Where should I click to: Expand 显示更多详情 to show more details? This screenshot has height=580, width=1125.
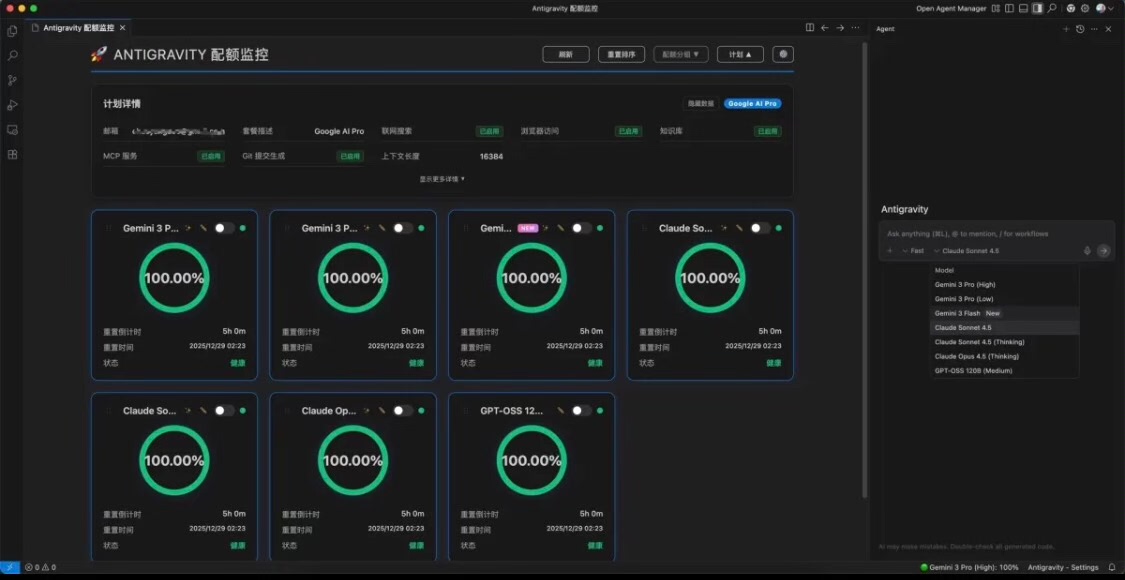click(x=441, y=179)
